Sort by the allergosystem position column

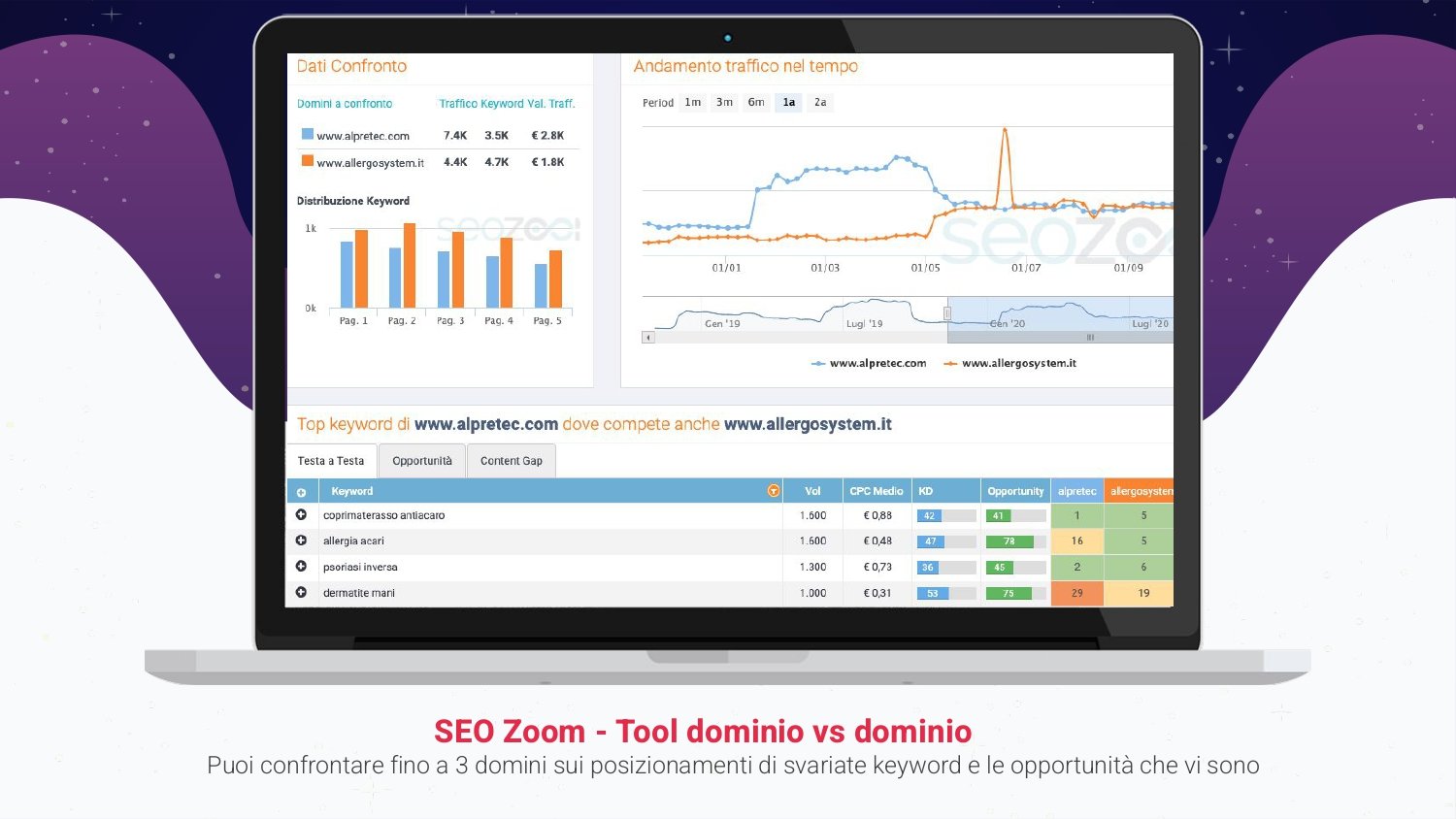point(1139,491)
